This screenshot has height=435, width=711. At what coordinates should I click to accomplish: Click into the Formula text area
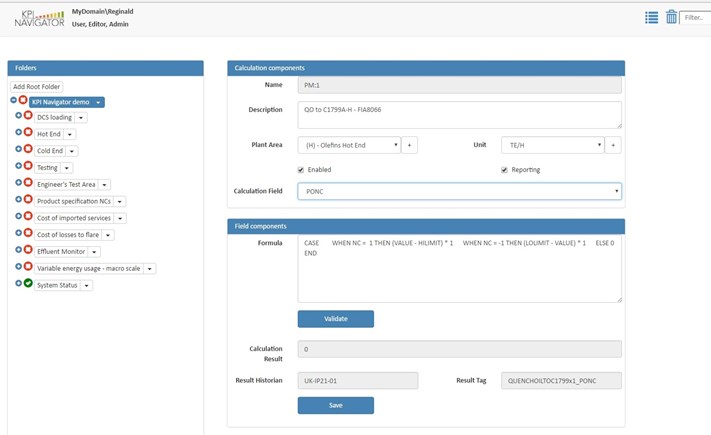pyautogui.click(x=459, y=269)
